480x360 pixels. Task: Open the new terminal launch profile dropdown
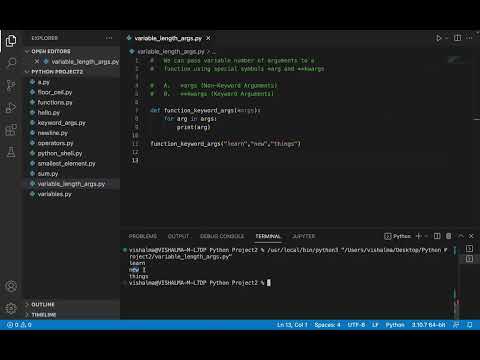click(x=426, y=236)
